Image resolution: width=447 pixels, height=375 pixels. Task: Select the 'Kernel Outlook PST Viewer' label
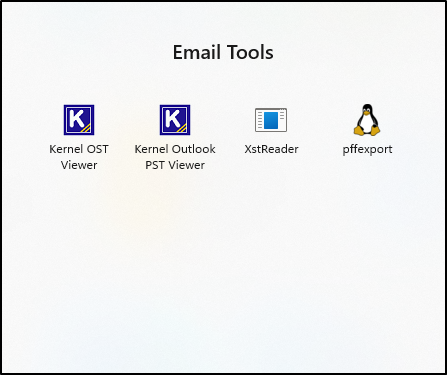pos(175,157)
